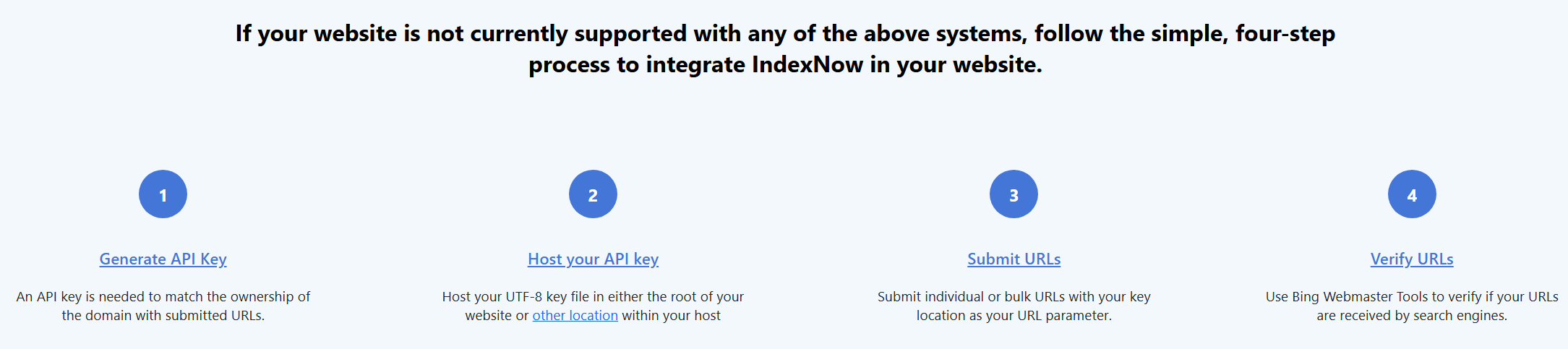Click the description under Host your API key
This screenshot has height=349, width=1568.
[593, 306]
